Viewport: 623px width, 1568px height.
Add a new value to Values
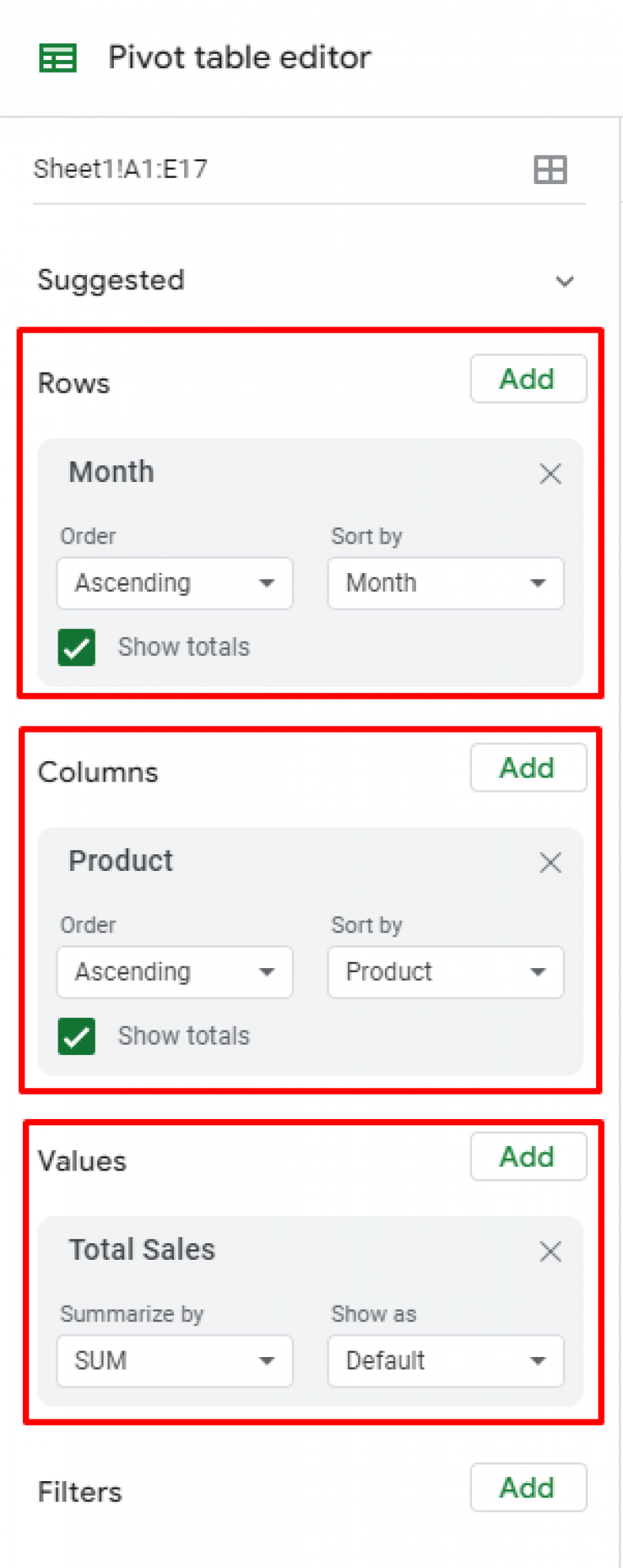click(x=528, y=1156)
